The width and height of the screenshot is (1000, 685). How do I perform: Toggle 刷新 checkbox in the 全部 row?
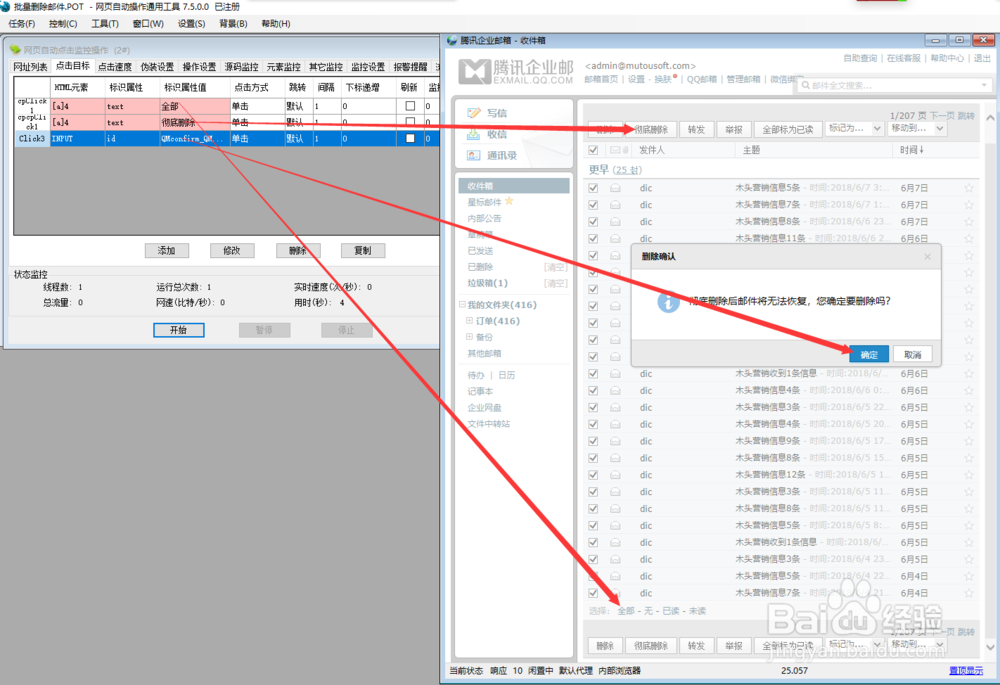pos(410,106)
